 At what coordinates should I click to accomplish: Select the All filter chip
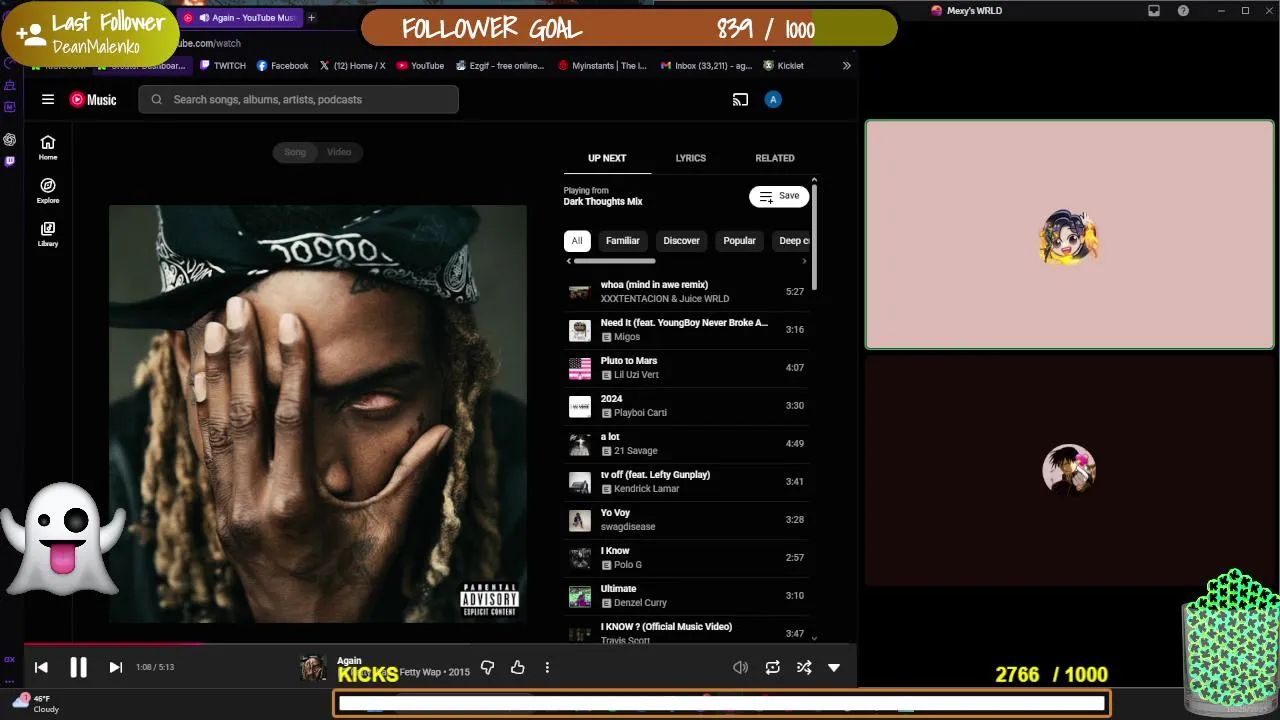[577, 240]
